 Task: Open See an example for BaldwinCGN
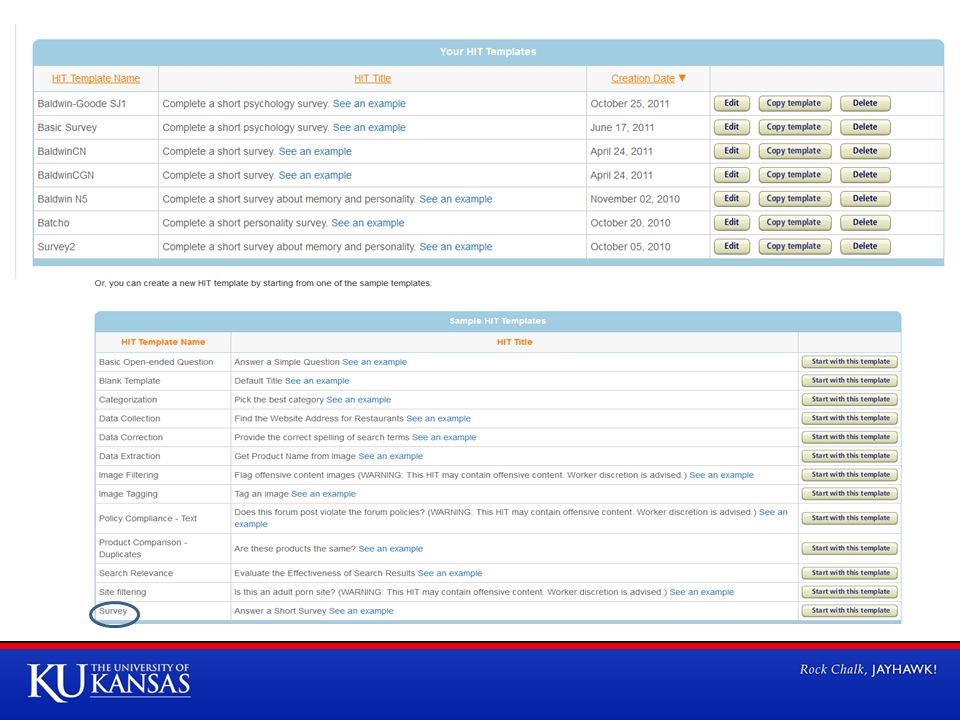tap(315, 176)
